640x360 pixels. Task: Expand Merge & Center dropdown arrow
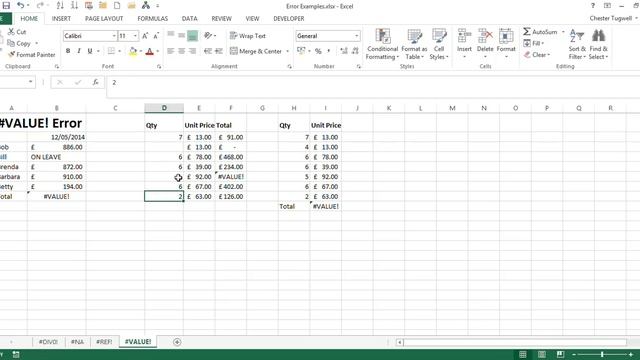click(x=287, y=51)
